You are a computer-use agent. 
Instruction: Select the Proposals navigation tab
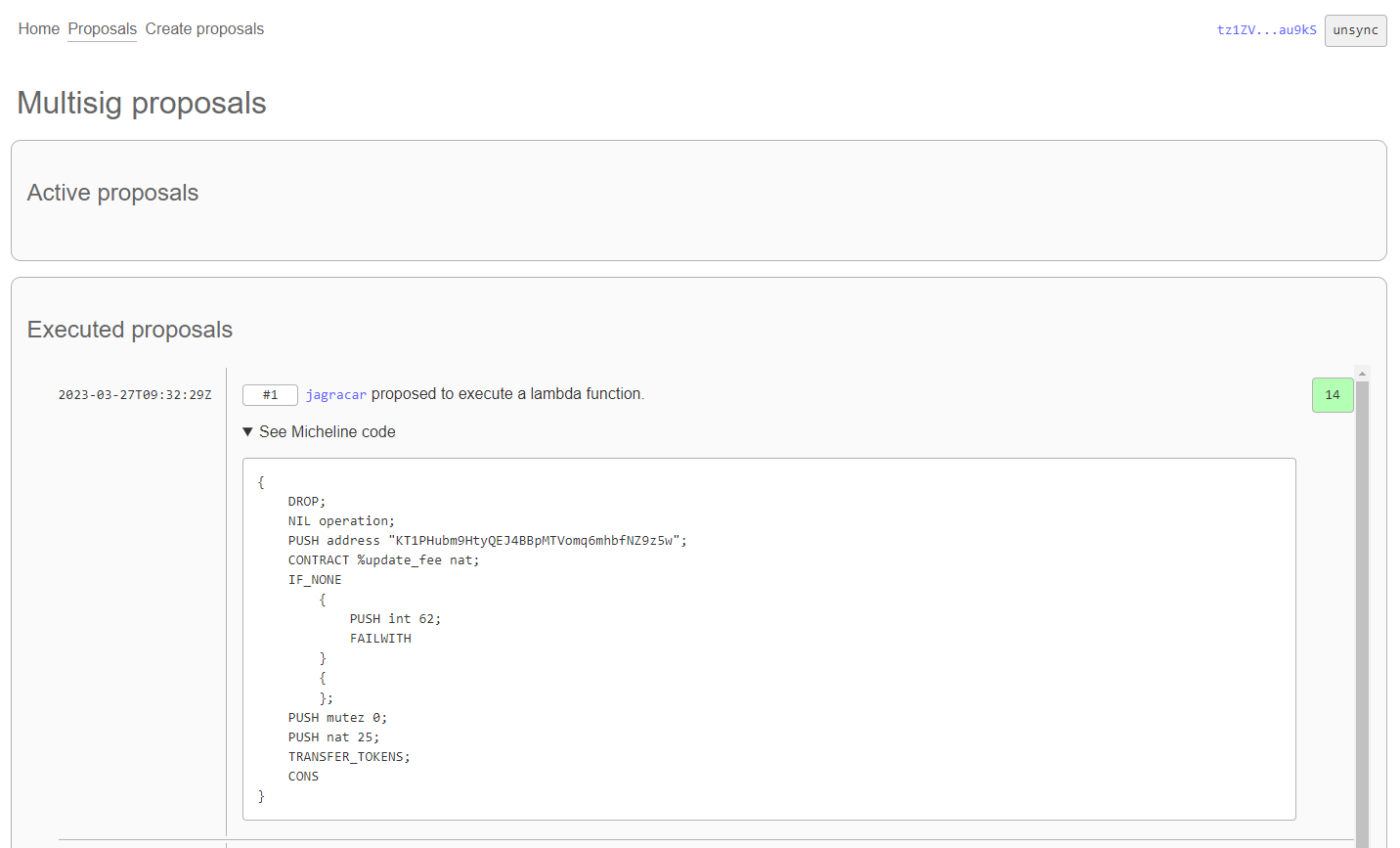(x=103, y=29)
